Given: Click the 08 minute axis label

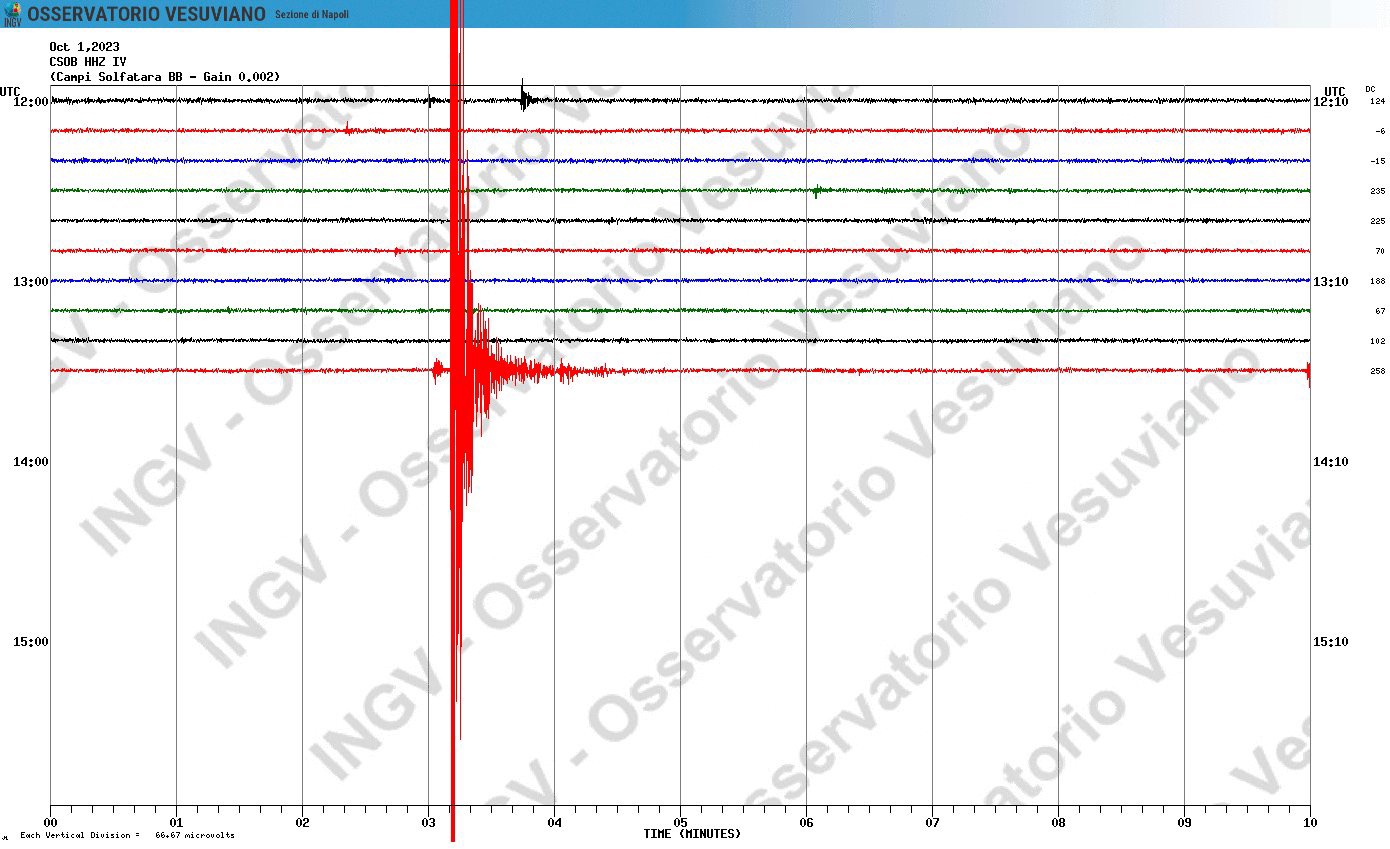Looking at the screenshot, I should click(x=1059, y=823).
